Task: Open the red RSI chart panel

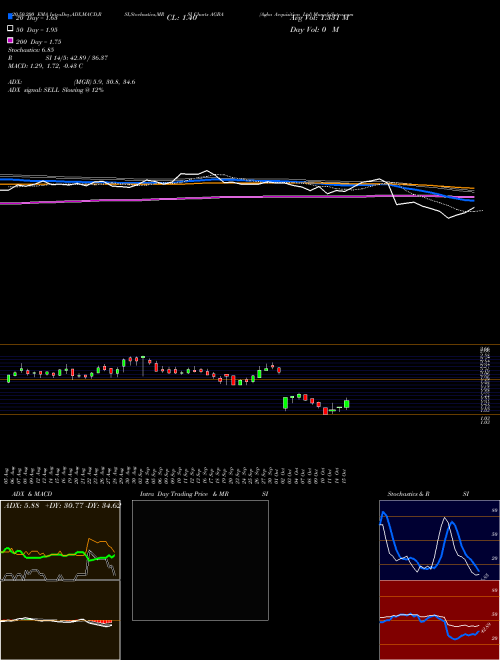Action: click(x=439, y=620)
